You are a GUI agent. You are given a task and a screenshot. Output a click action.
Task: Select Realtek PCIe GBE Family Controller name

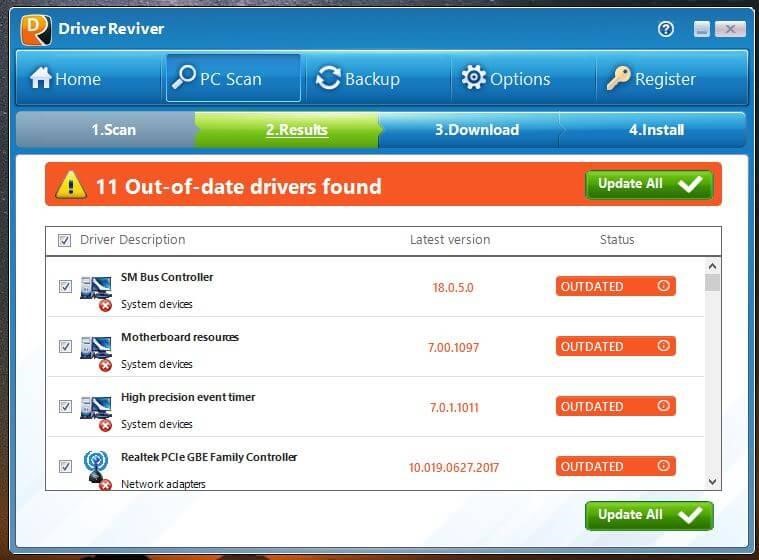point(209,457)
